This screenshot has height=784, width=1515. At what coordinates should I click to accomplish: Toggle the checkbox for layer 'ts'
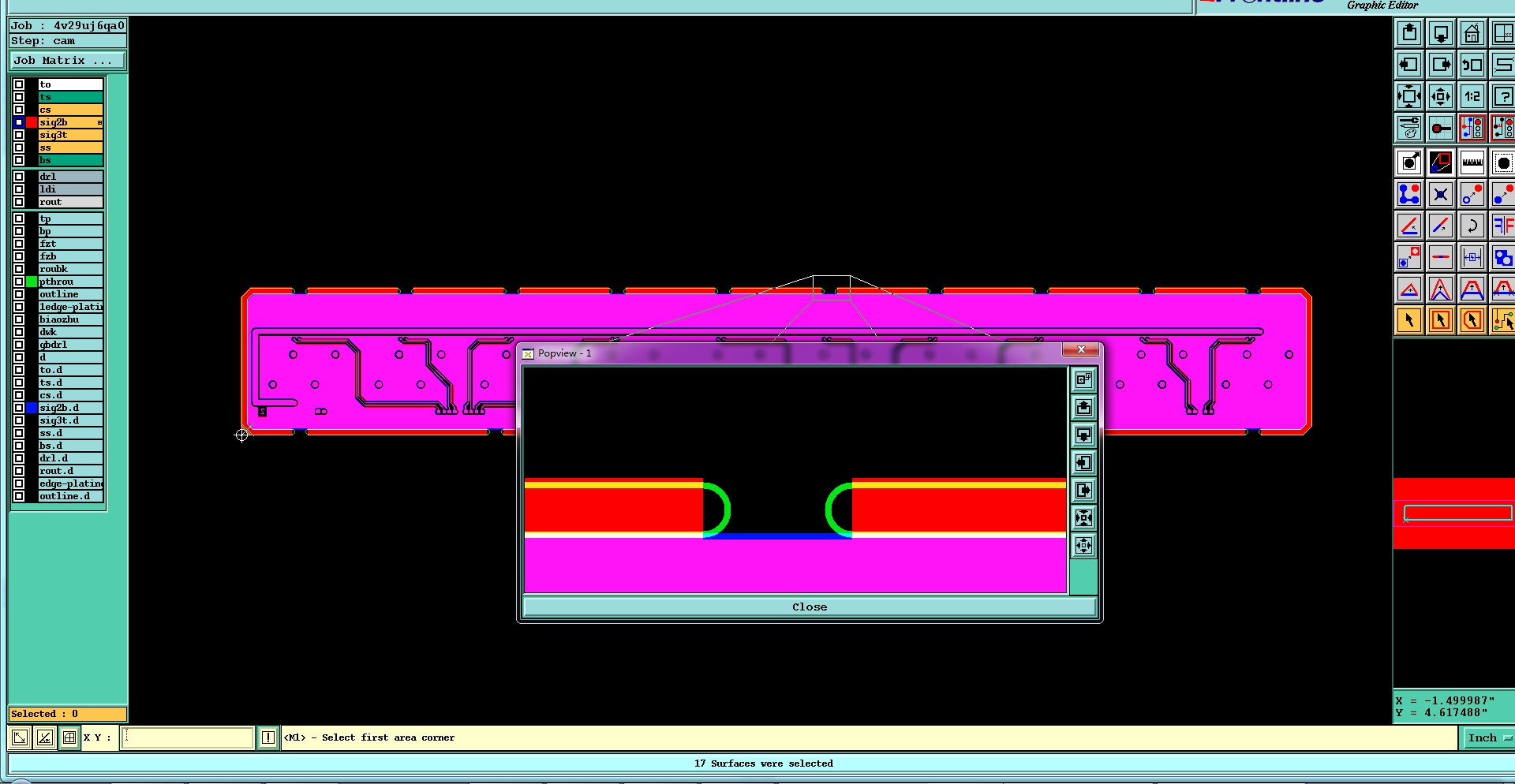[x=19, y=97]
